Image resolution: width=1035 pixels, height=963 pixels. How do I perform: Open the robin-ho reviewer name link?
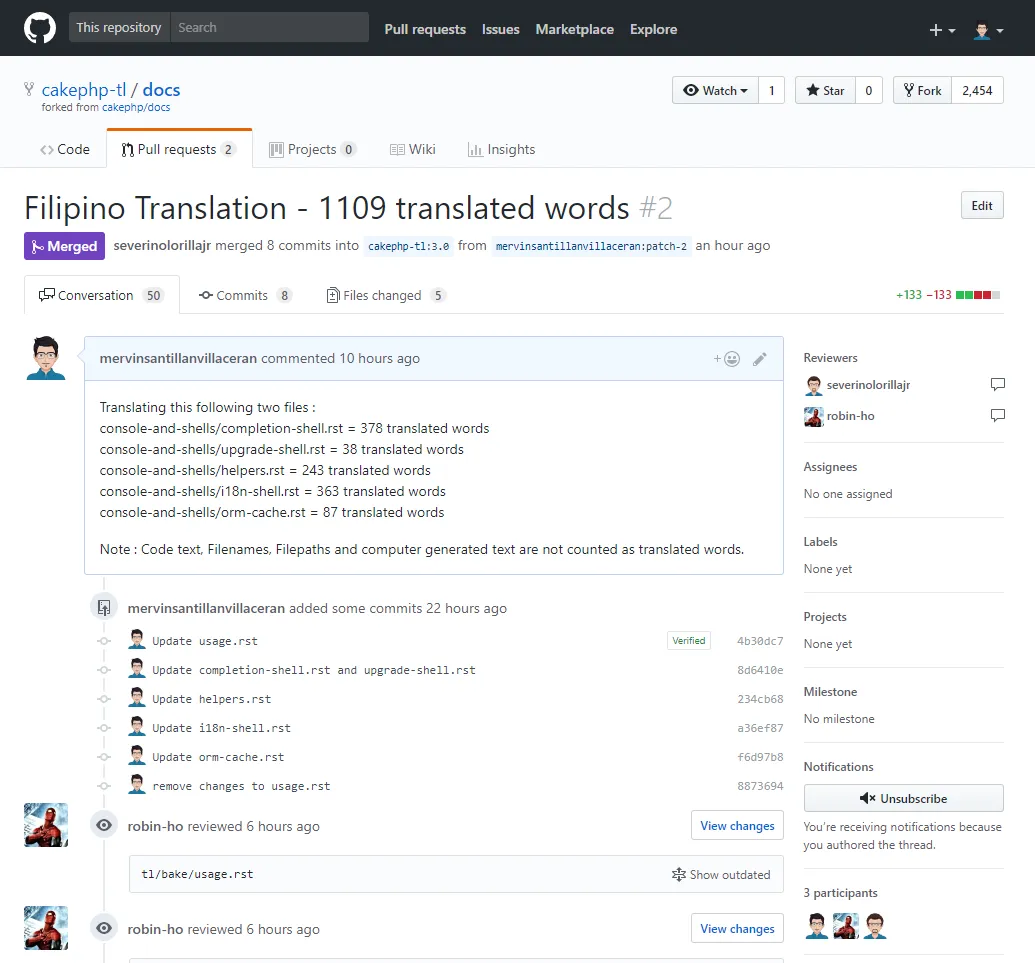pyautogui.click(x=850, y=416)
